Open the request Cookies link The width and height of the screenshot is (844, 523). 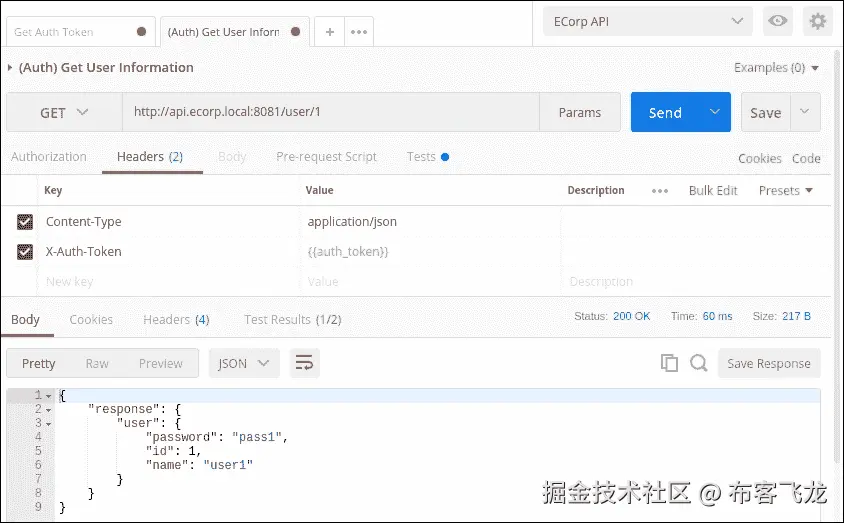click(759, 158)
